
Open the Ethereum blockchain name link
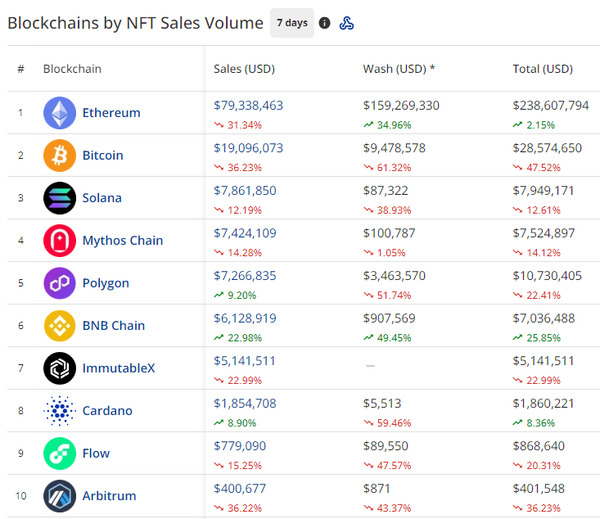tap(111, 113)
